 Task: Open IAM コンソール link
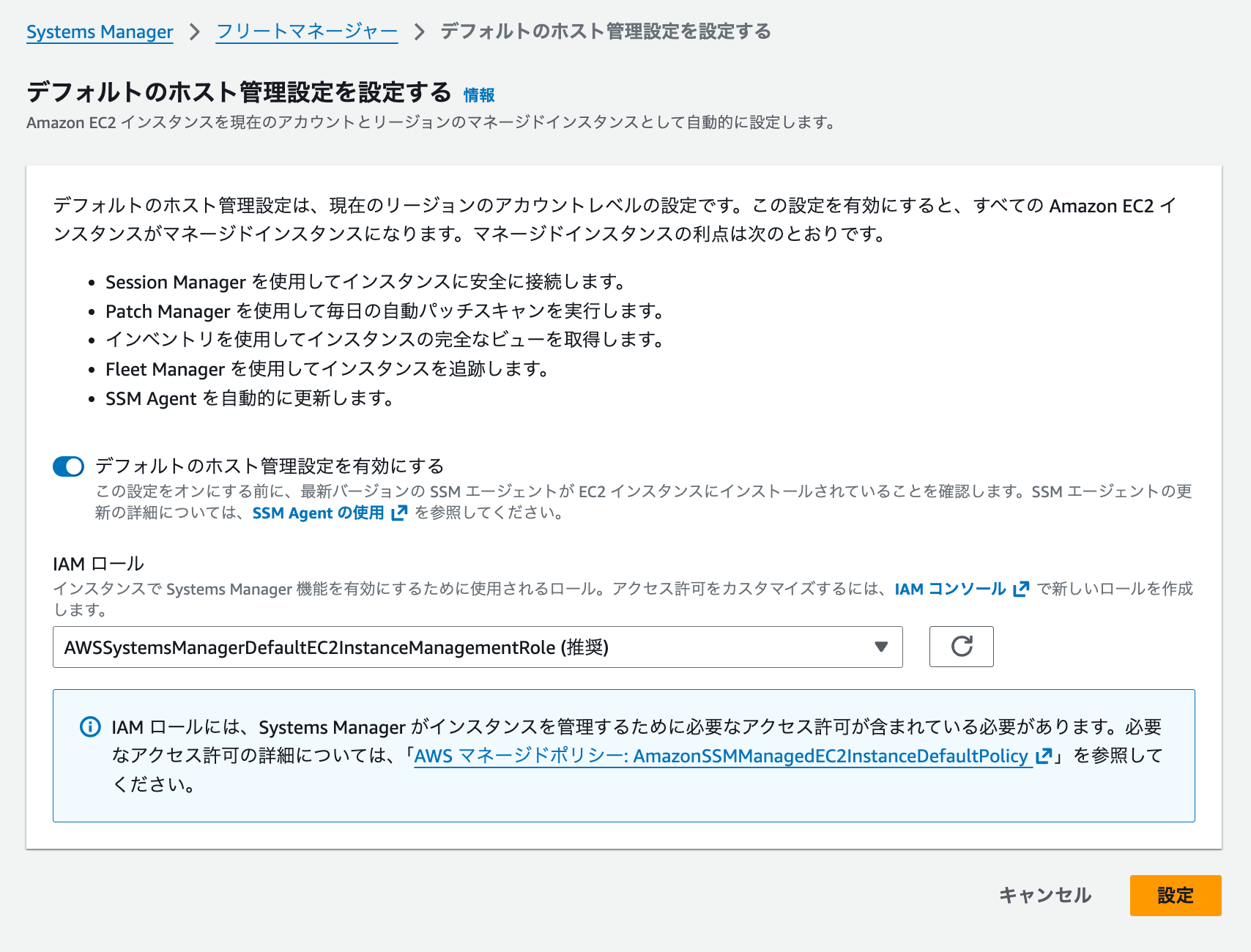(x=951, y=589)
